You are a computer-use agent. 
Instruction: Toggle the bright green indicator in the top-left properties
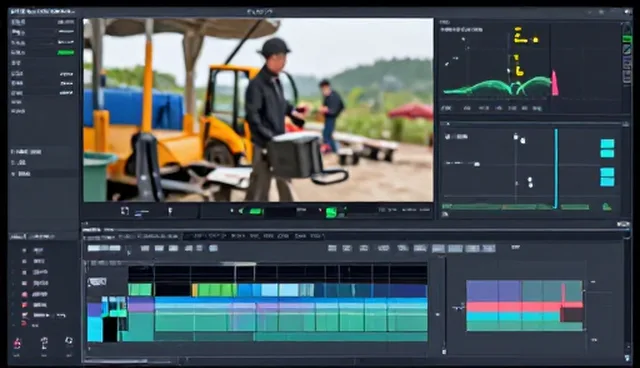click(65, 53)
